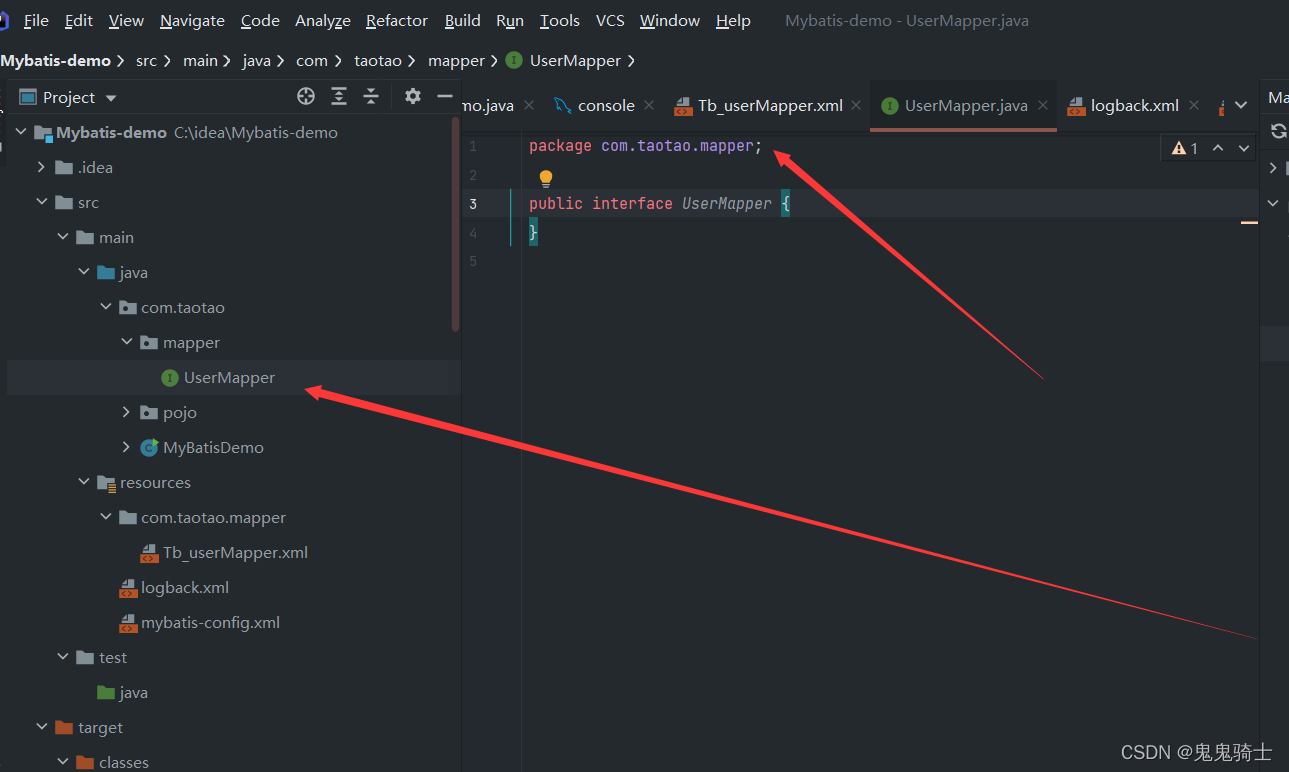Open Project panel settings gear
This screenshot has height=772, width=1289.
(x=413, y=96)
